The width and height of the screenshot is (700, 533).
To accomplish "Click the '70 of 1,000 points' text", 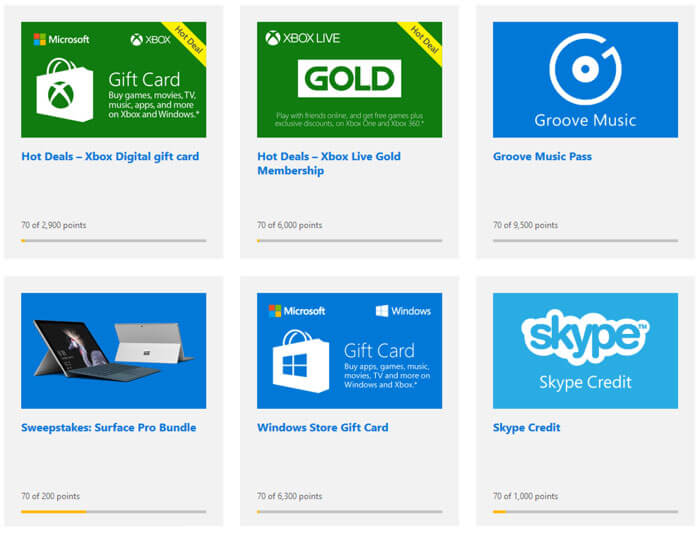I will coord(525,496).
